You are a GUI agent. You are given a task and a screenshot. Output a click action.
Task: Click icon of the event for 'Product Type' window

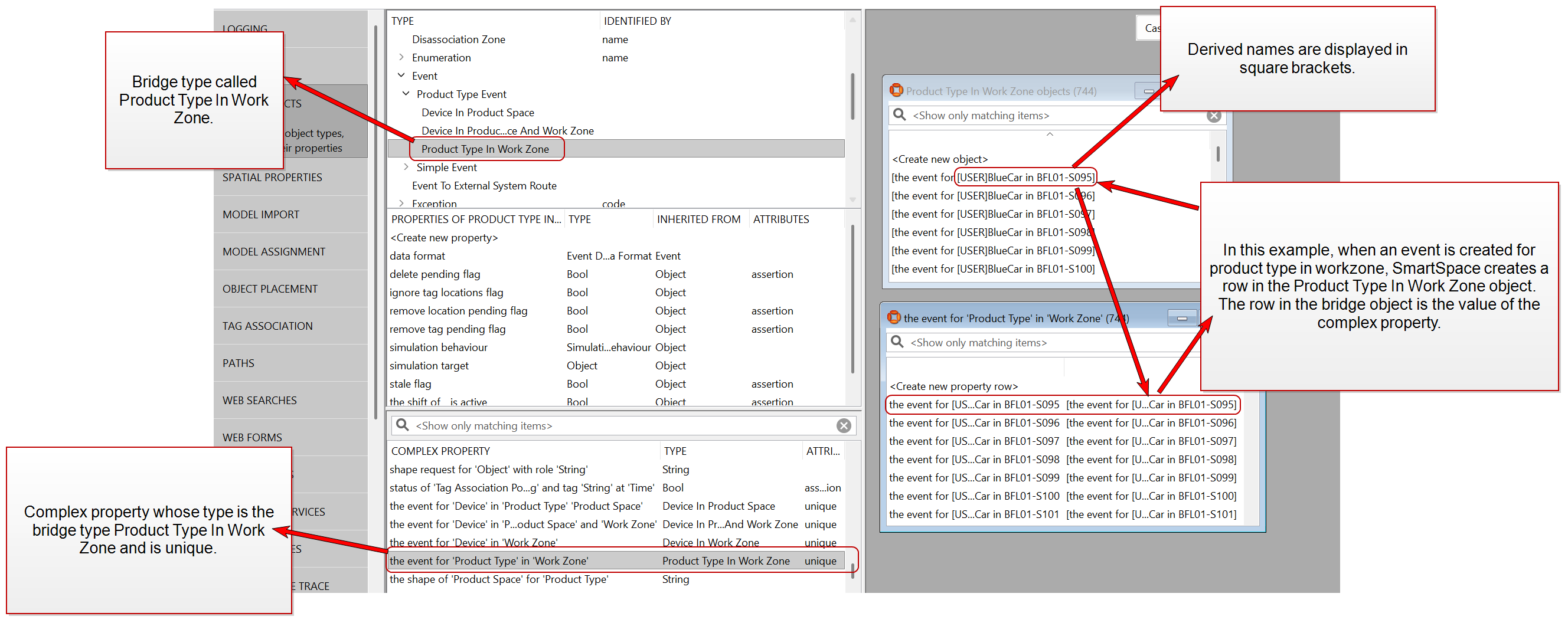click(894, 317)
